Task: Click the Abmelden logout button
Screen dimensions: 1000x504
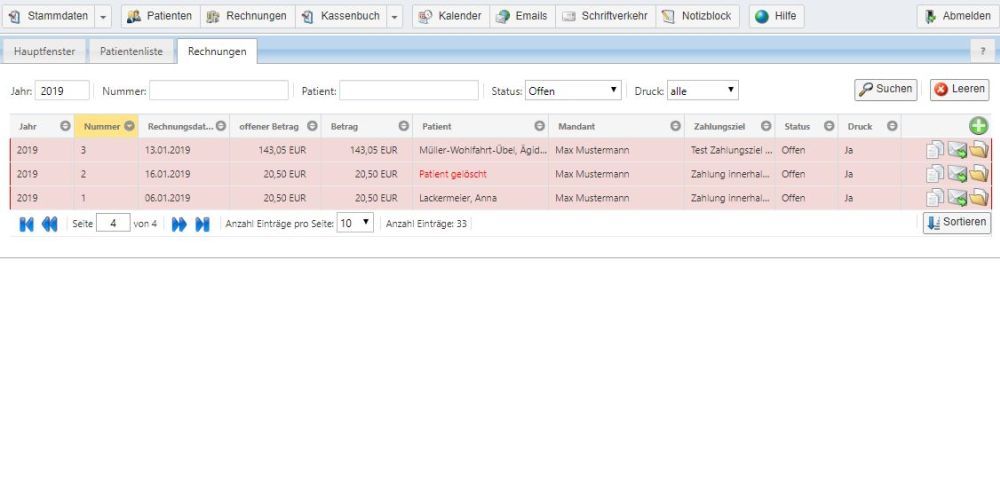Action: [958, 16]
